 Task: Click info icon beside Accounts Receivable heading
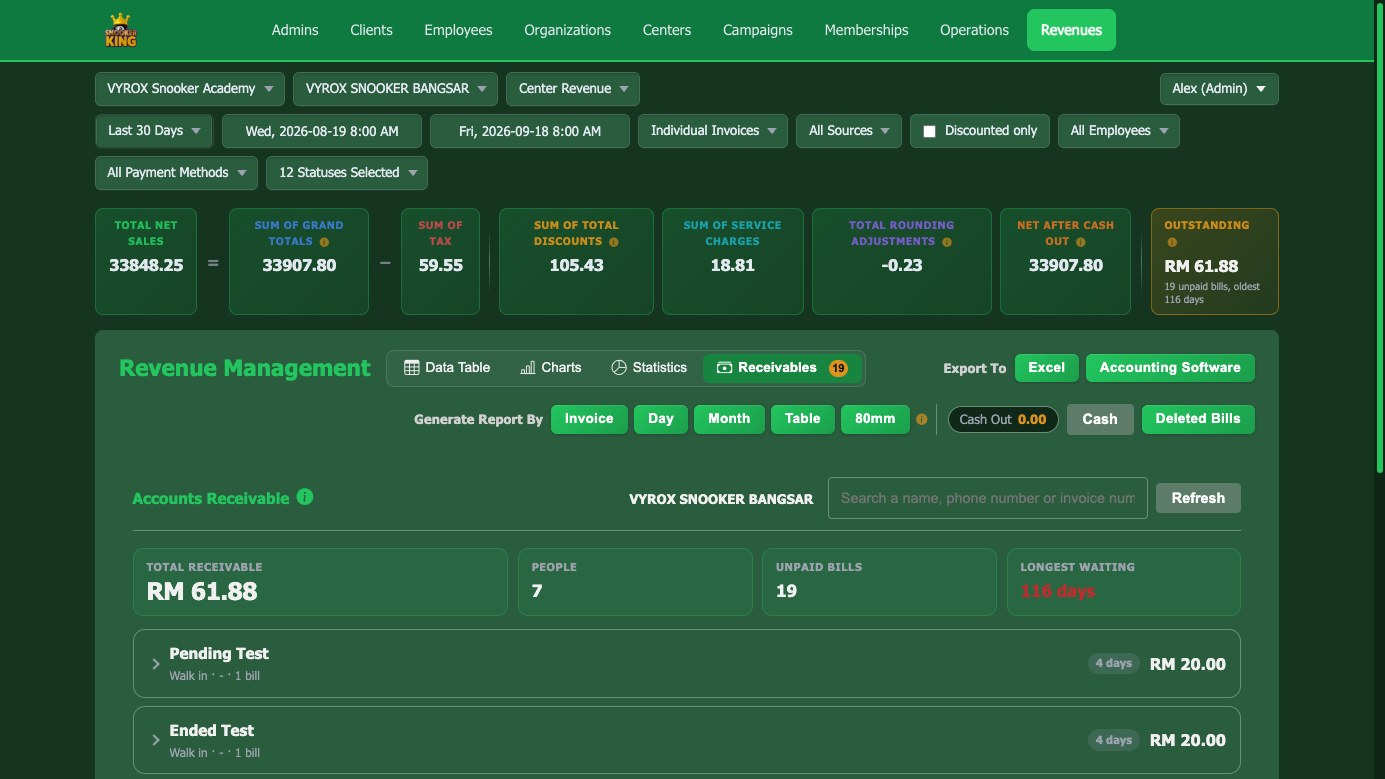click(x=305, y=497)
